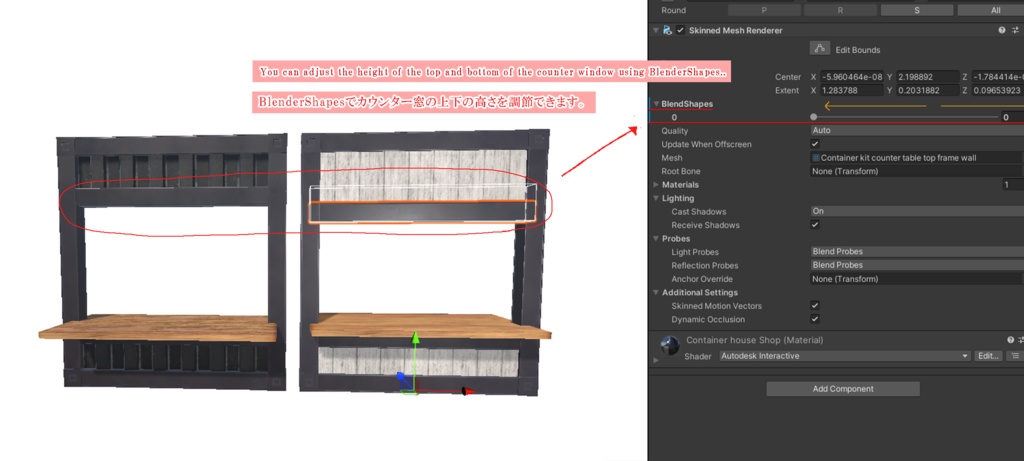Click the 'Container house Shop (Material)' title

pos(754,340)
